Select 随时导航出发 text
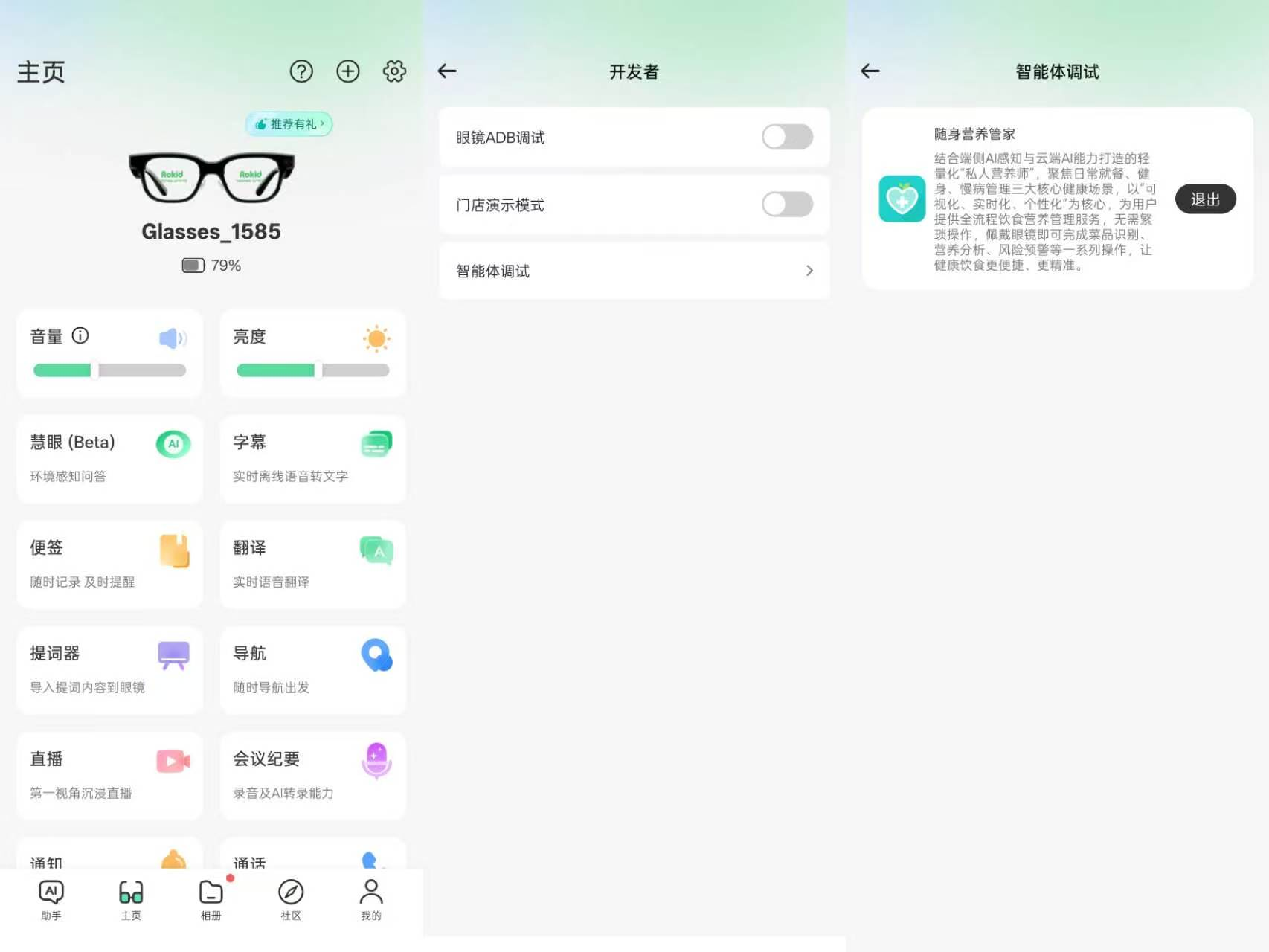This screenshot has height=952, width=1269. [x=271, y=687]
